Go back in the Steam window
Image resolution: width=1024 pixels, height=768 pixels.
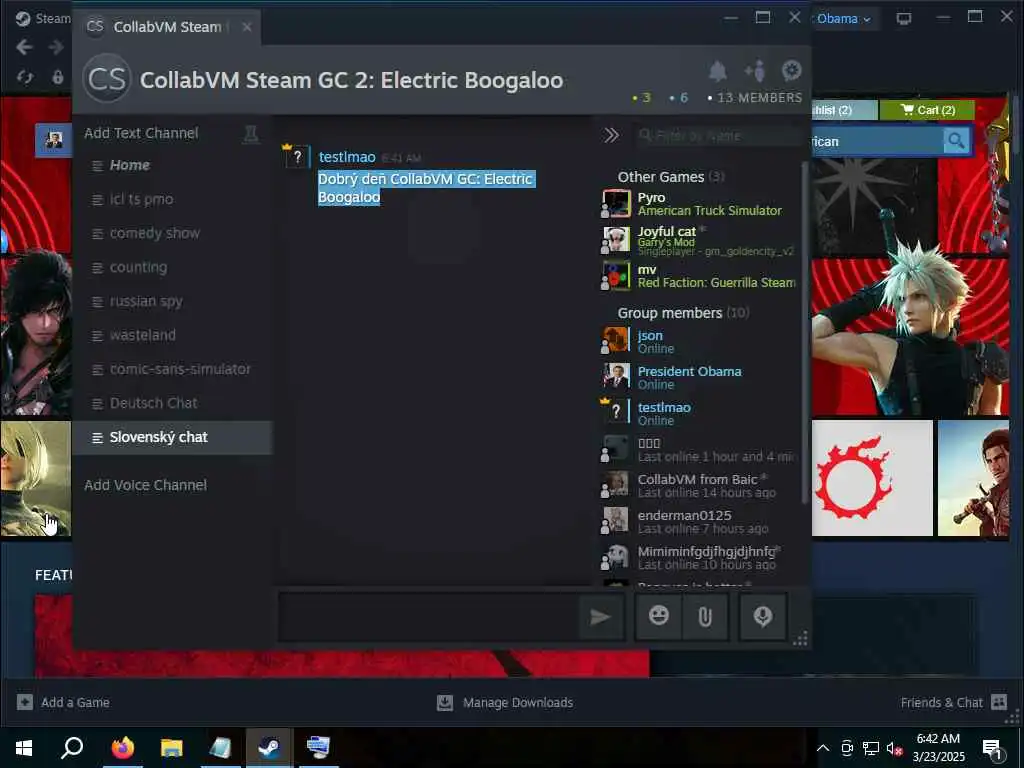(24, 47)
